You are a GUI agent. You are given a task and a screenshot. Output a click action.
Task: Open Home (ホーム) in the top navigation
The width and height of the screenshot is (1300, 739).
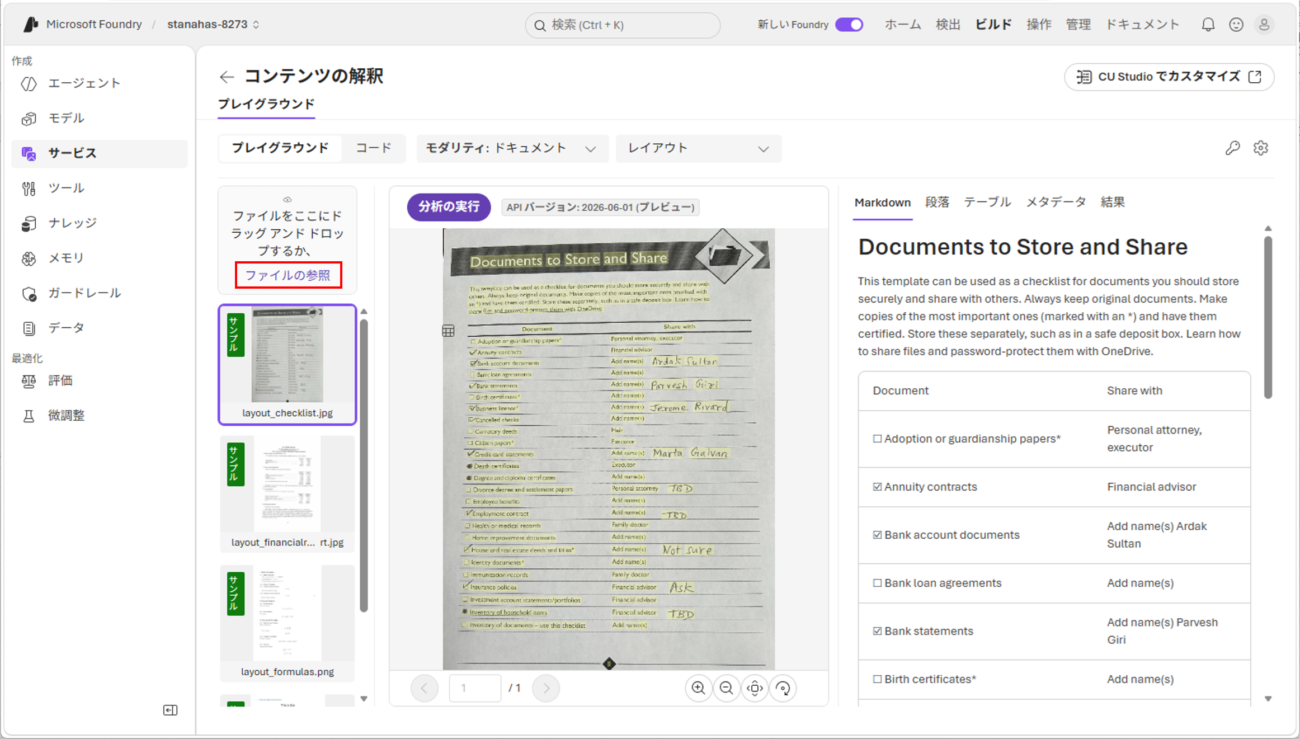[903, 25]
